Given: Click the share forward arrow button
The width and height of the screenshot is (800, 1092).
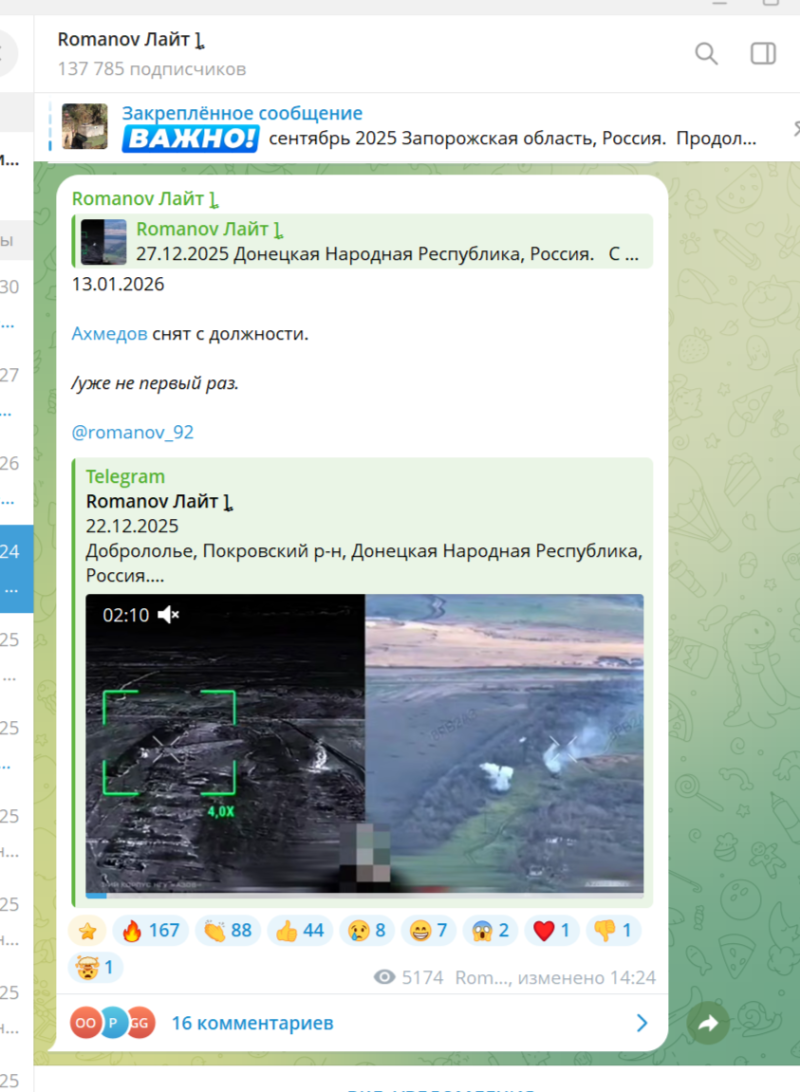Looking at the screenshot, I should (708, 1023).
